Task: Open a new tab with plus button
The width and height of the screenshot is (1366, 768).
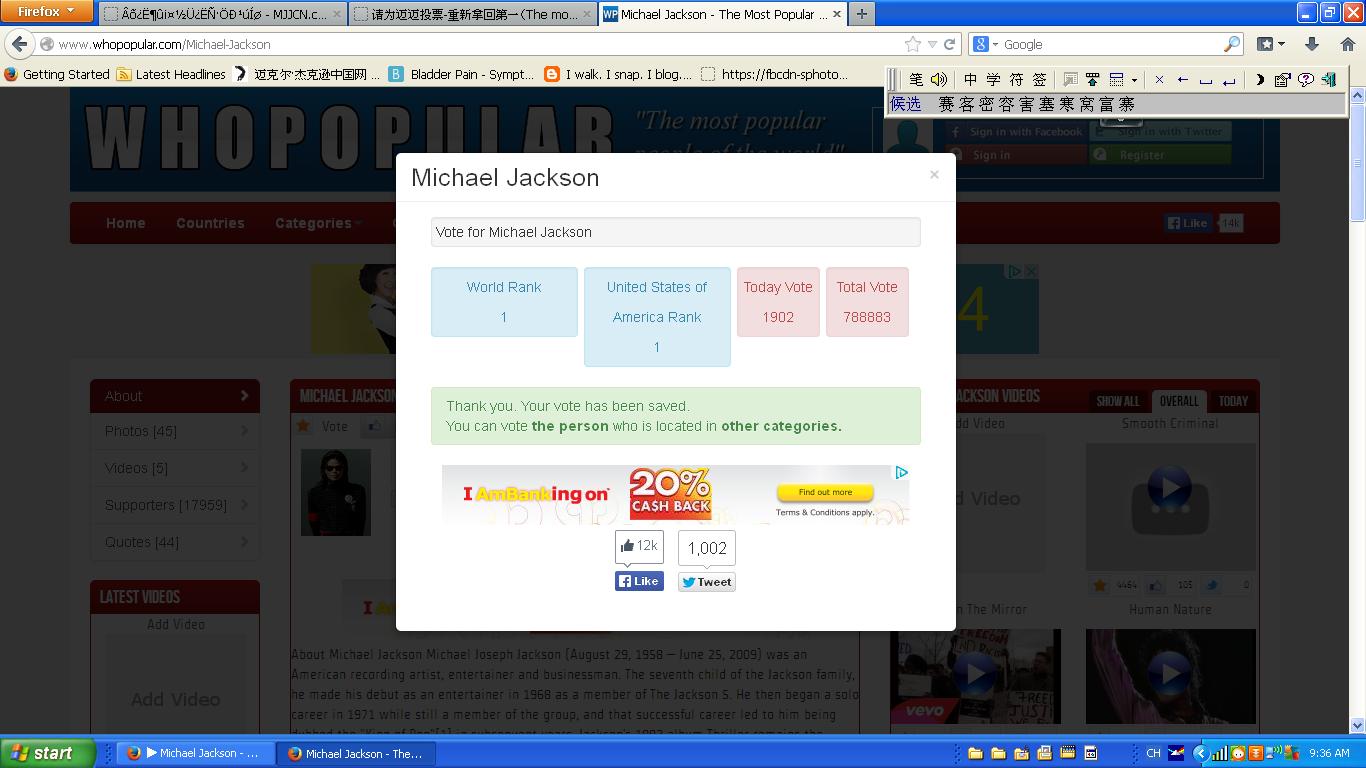Action: click(x=861, y=14)
